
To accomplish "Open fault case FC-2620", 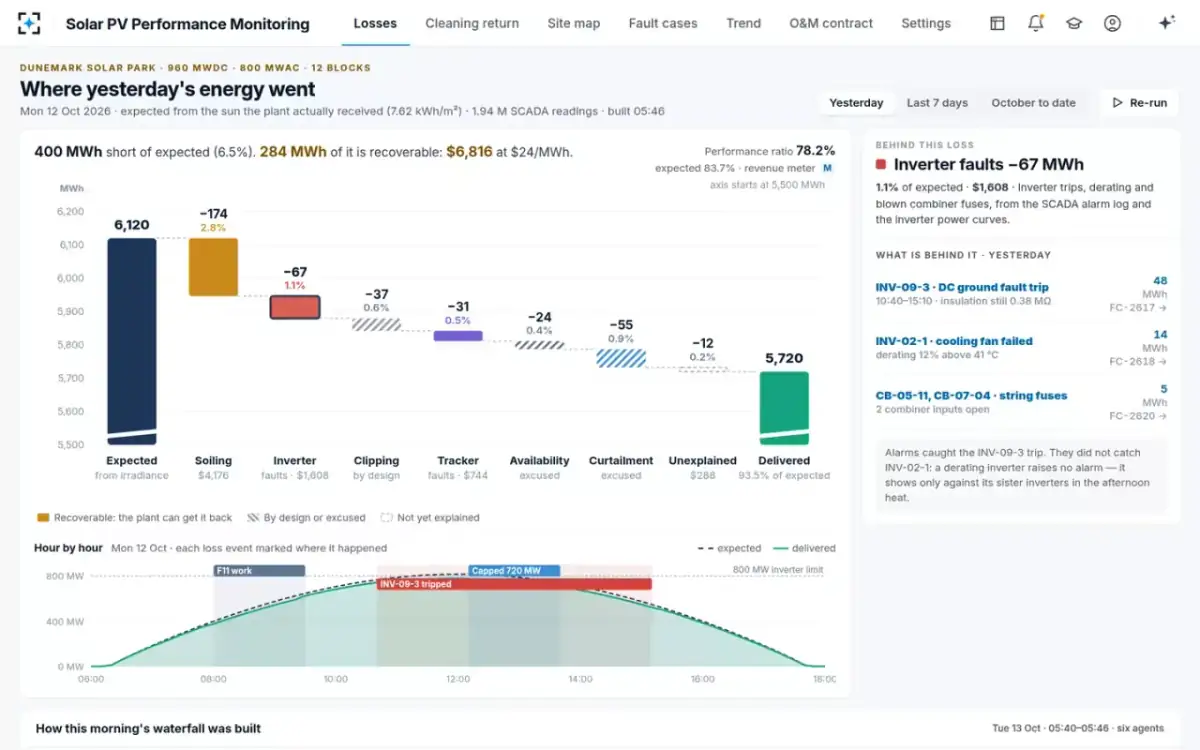I will coord(1138,416).
